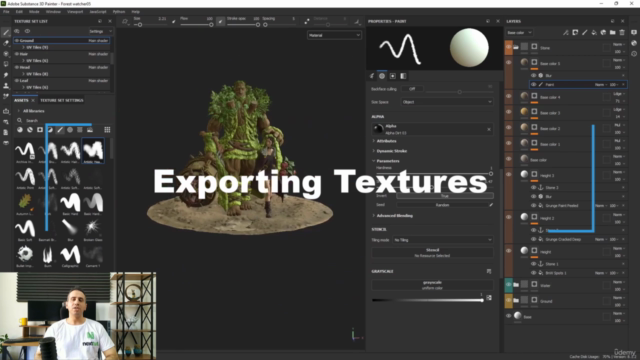Toggle asset grid view icon
640x360 pixels.
107,130
